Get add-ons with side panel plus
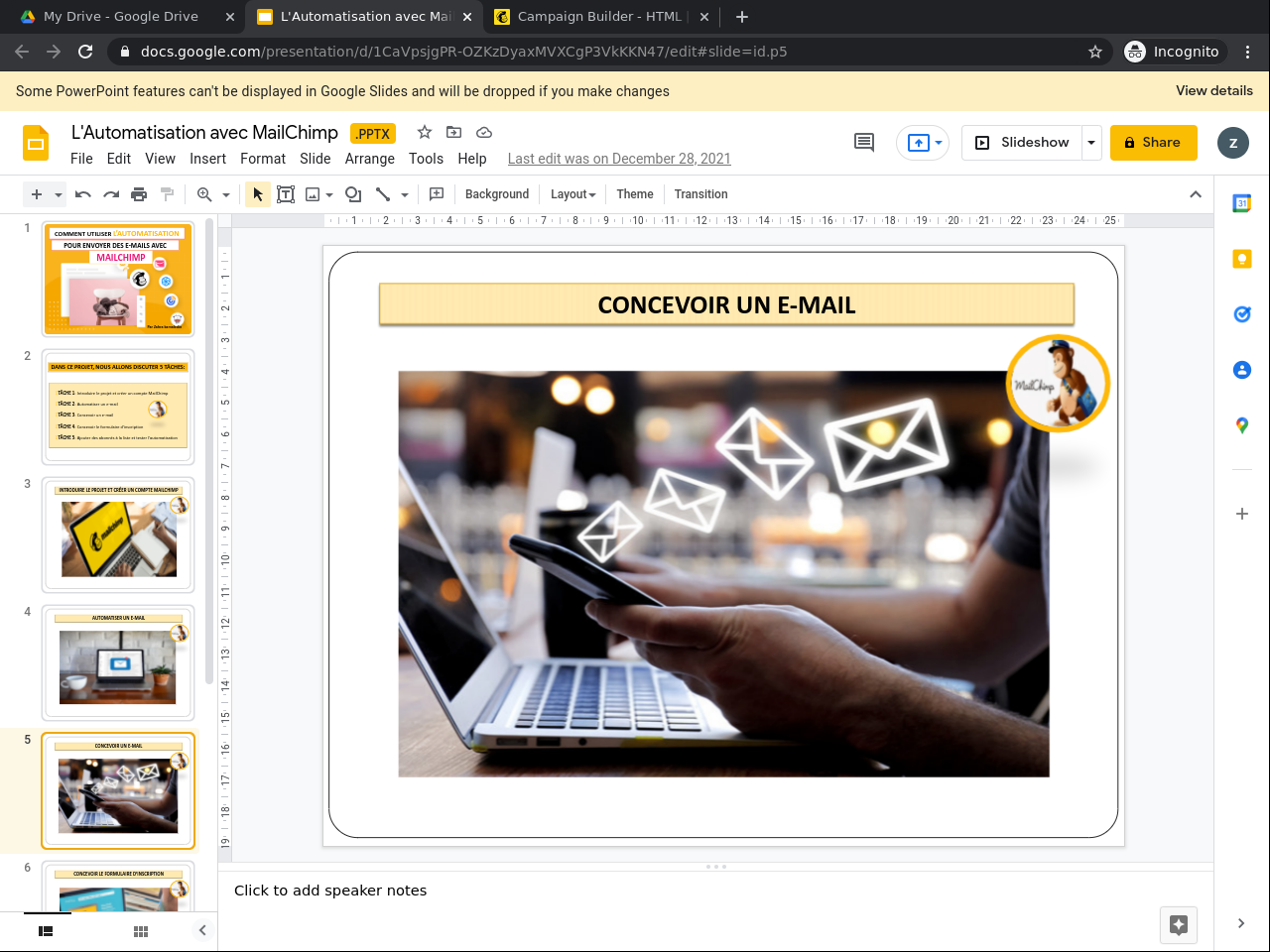Image resolution: width=1270 pixels, height=952 pixels. point(1242,514)
